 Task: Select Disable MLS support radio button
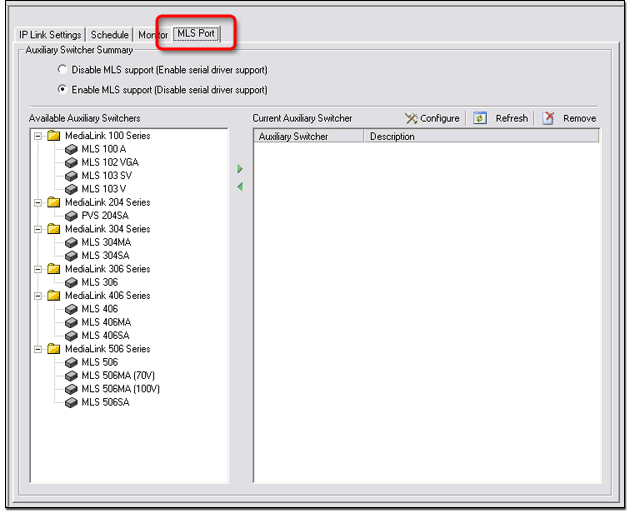[63, 70]
